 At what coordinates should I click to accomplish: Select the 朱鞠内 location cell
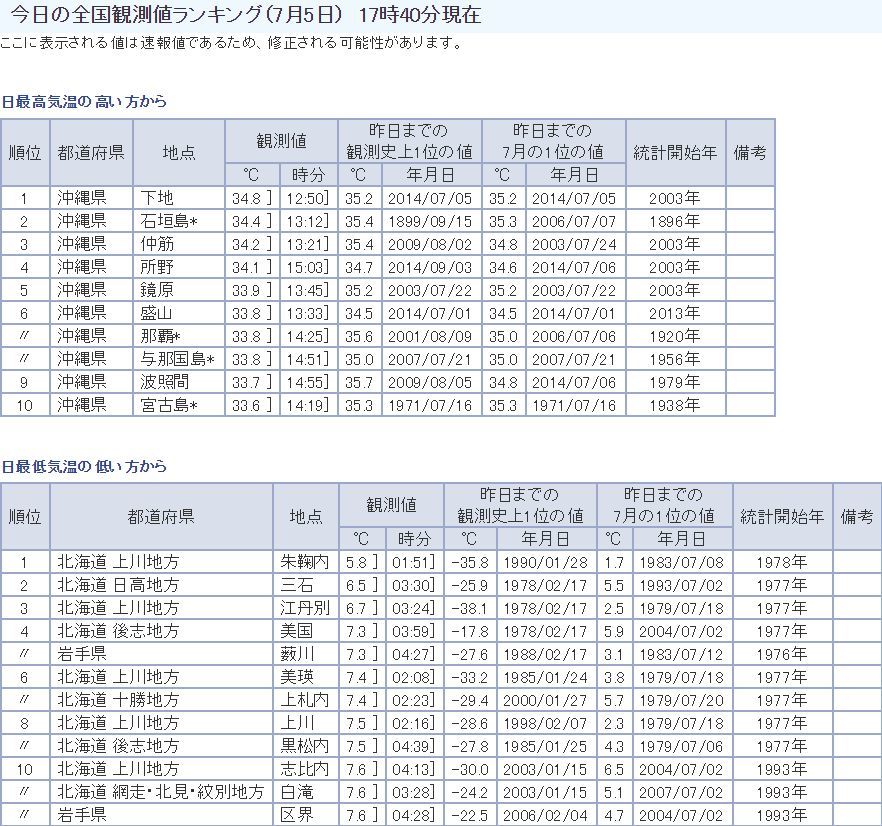pos(305,562)
